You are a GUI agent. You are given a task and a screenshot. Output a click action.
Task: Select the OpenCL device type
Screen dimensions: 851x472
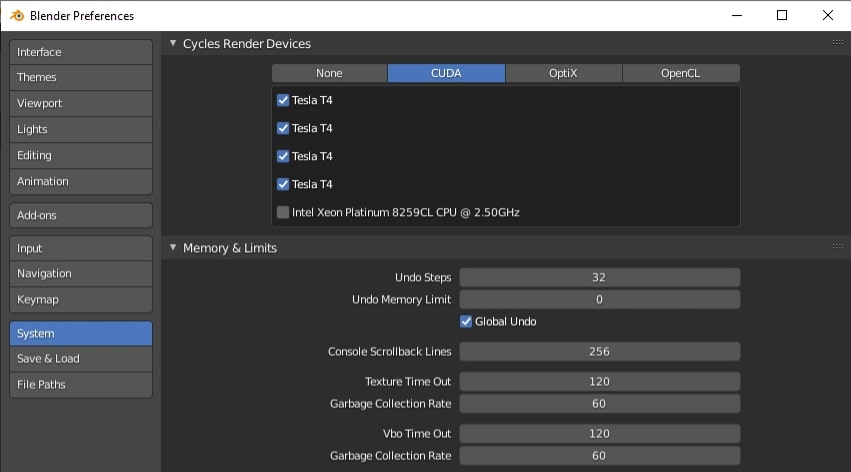click(681, 73)
